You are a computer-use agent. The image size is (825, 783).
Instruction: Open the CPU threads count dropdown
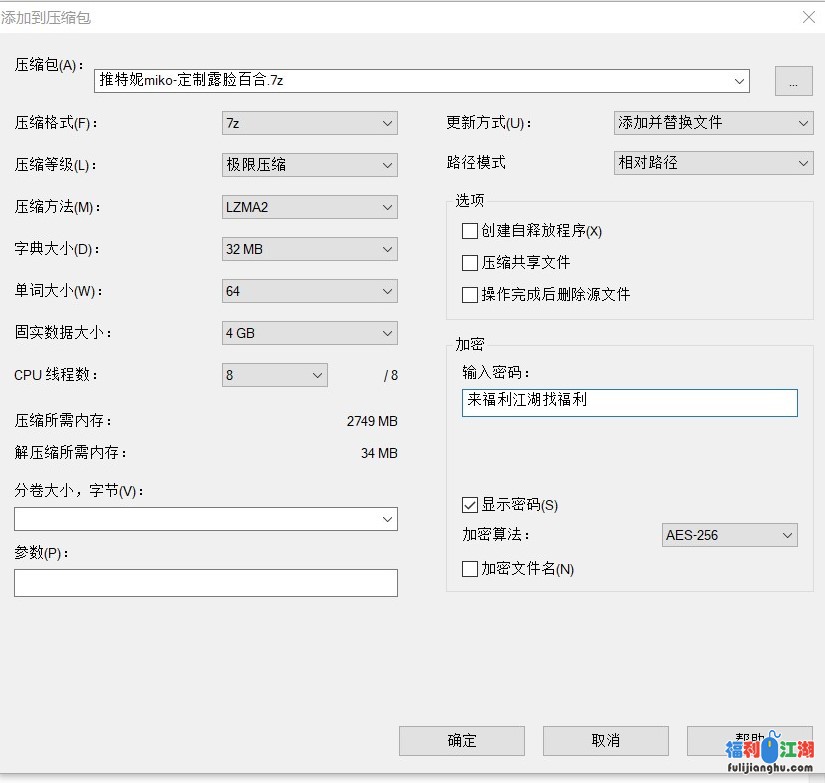[274, 375]
